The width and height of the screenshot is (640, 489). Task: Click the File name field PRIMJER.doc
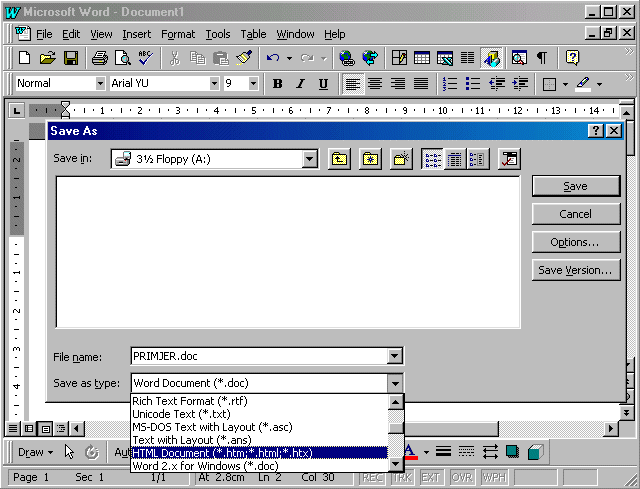(260, 356)
